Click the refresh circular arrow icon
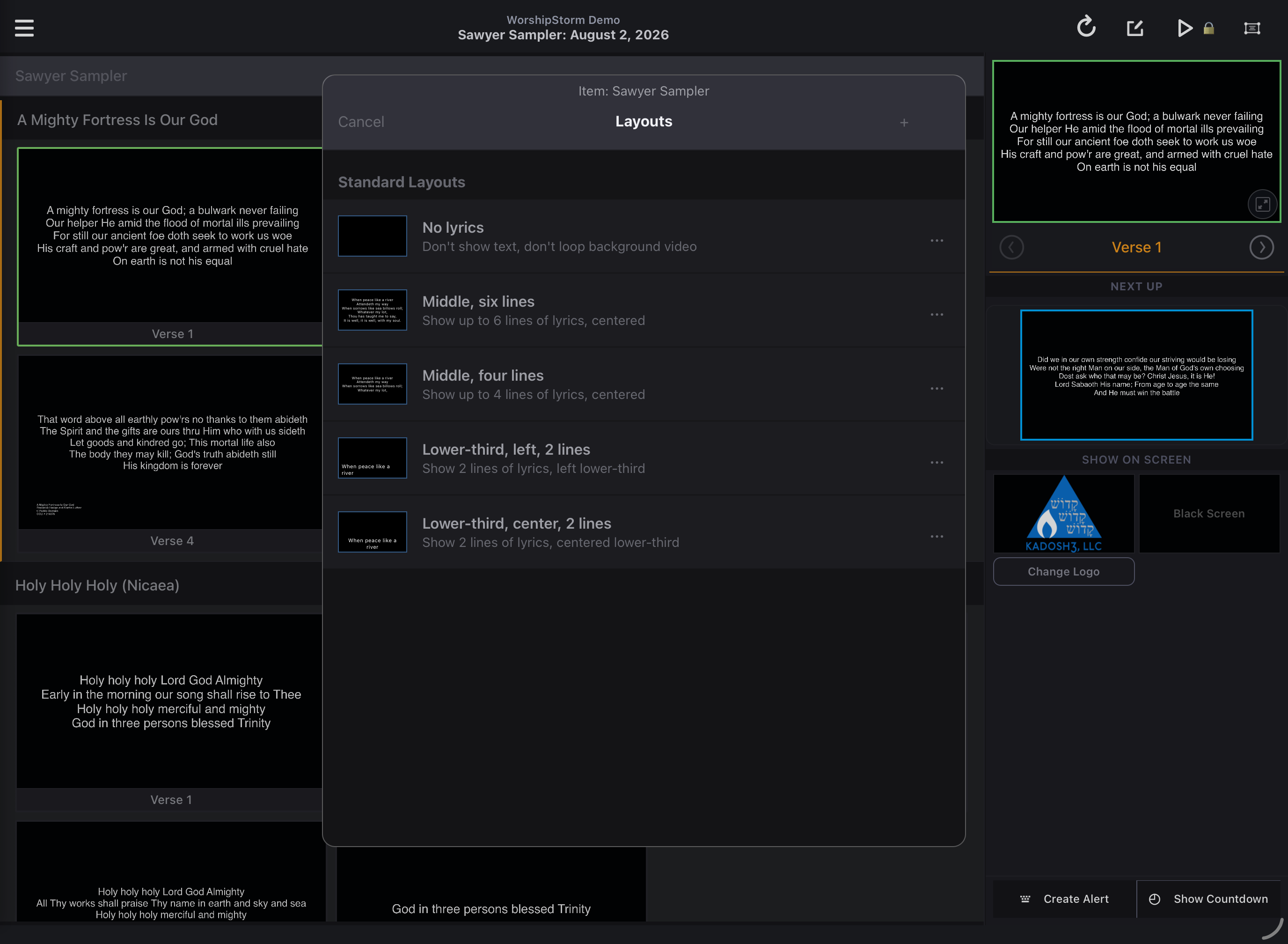Screen dimensions: 1288x944 click(1086, 27)
